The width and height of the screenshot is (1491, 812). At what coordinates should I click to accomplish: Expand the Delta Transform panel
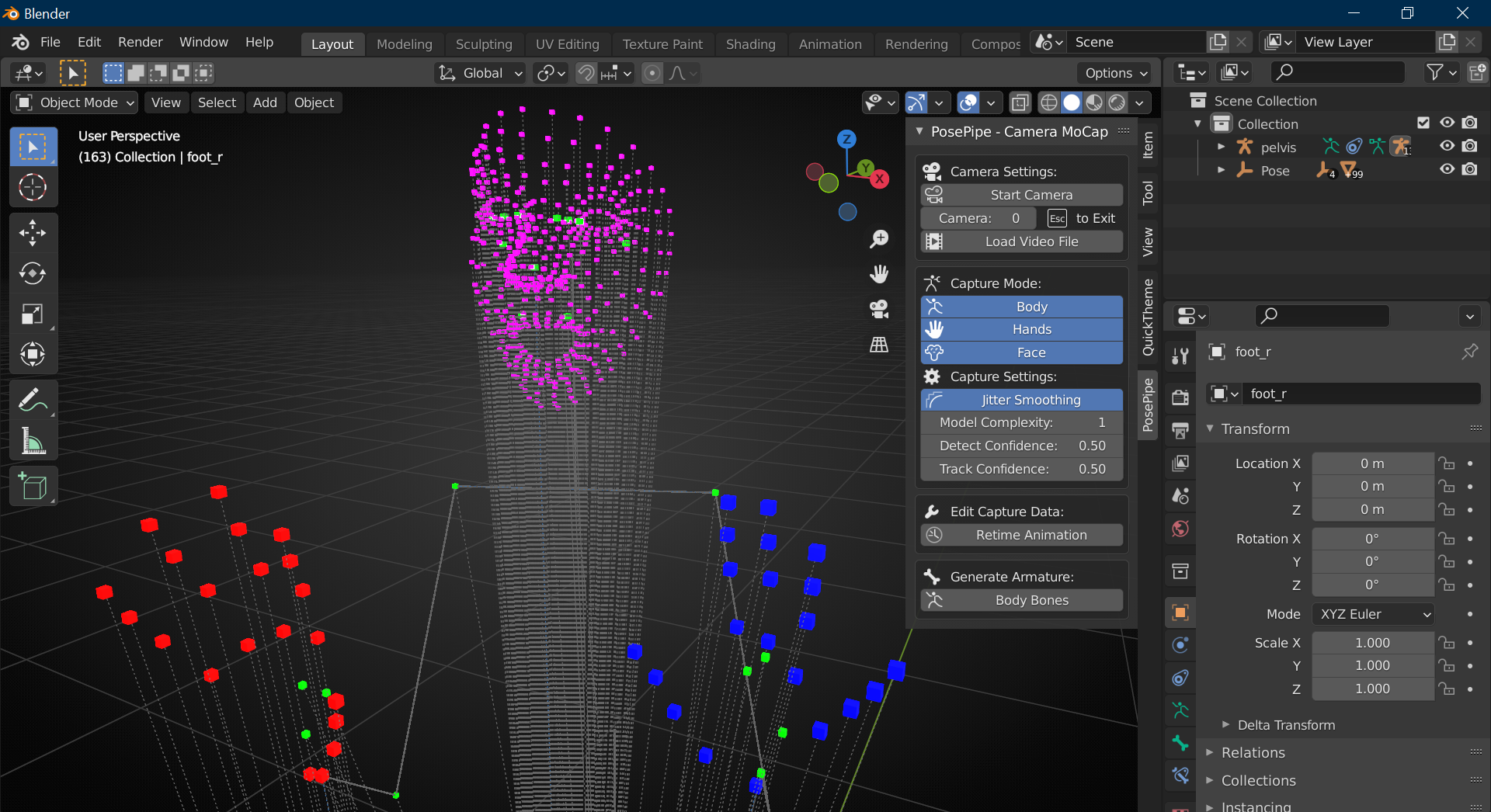[x=1286, y=725]
